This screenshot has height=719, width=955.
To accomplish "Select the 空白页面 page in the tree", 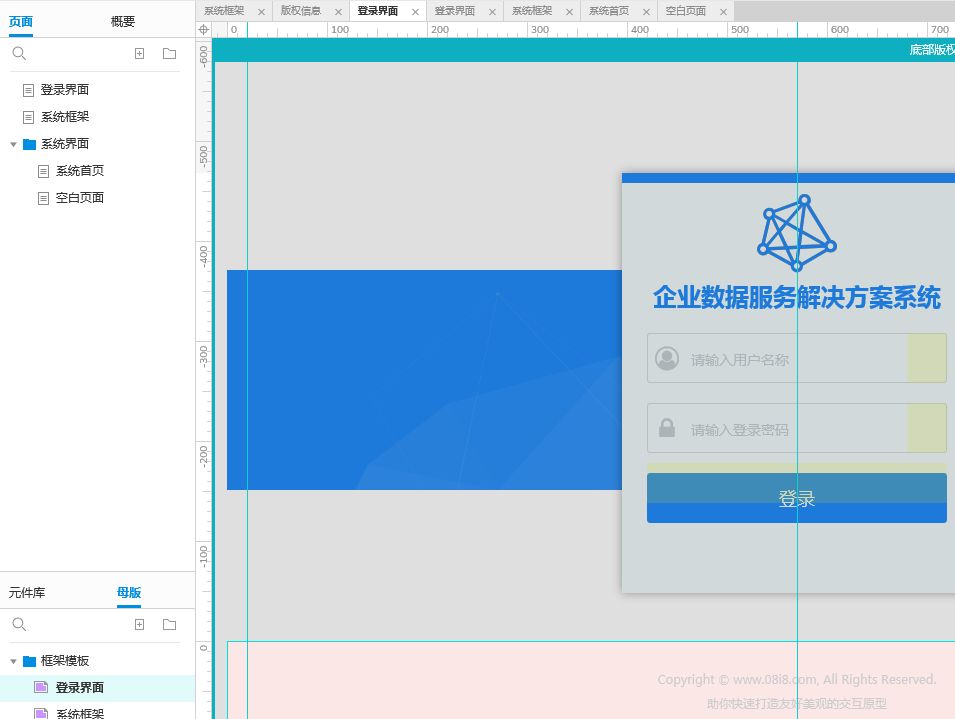I will [x=80, y=198].
